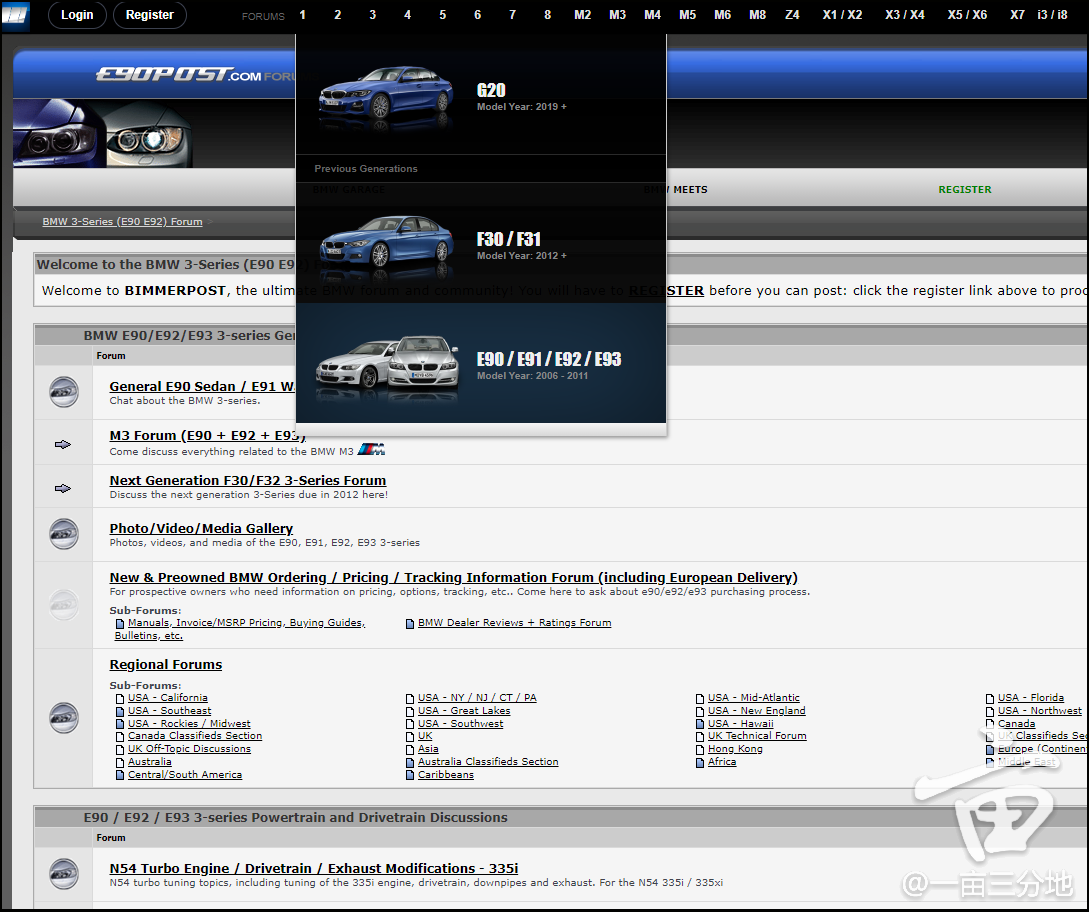Click the Regional Forums status icon
The image size is (1089, 912).
point(64,718)
